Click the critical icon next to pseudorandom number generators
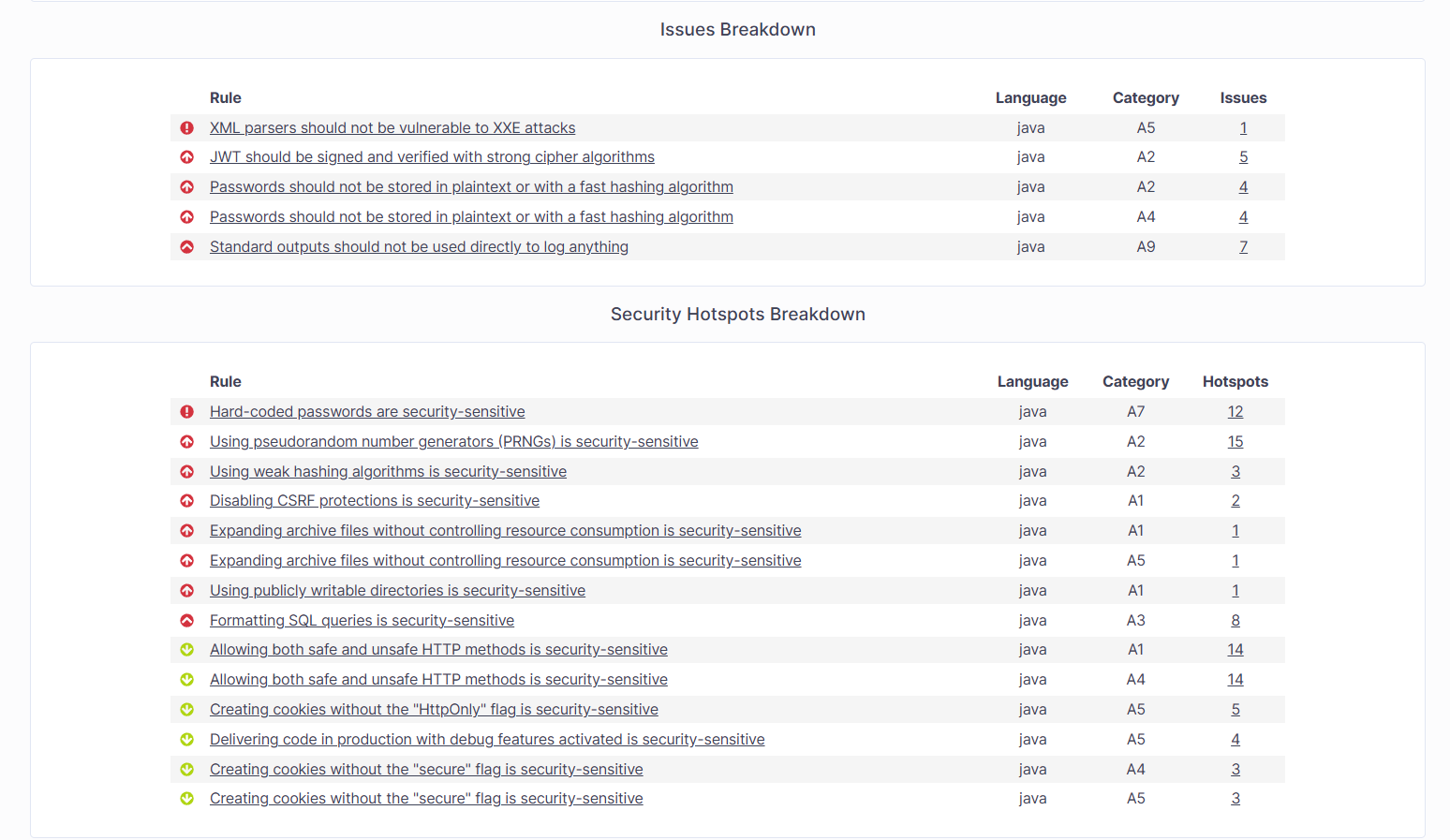1450x840 pixels. (187, 442)
